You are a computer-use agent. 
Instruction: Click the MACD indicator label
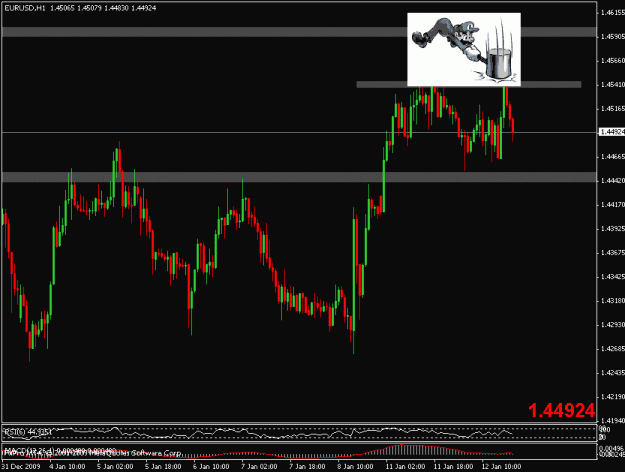(60, 451)
